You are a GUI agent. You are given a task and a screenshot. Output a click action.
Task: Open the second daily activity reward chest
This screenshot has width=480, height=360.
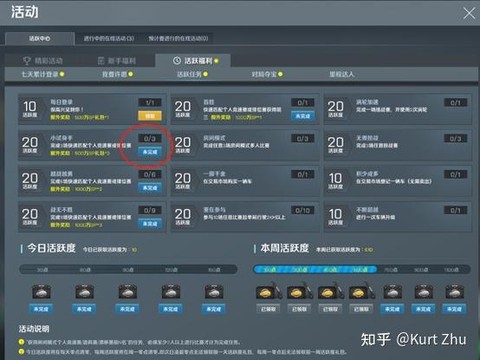click(84, 292)
